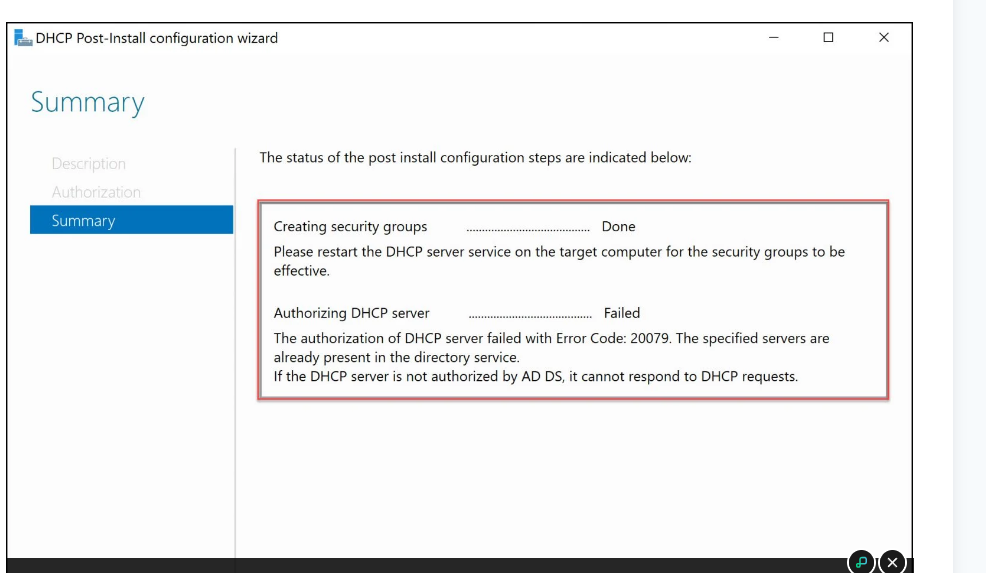Close the DHCP Post-Install configuration wizard
The height and width of the screenshot is (573, 986).
[884, 38]
